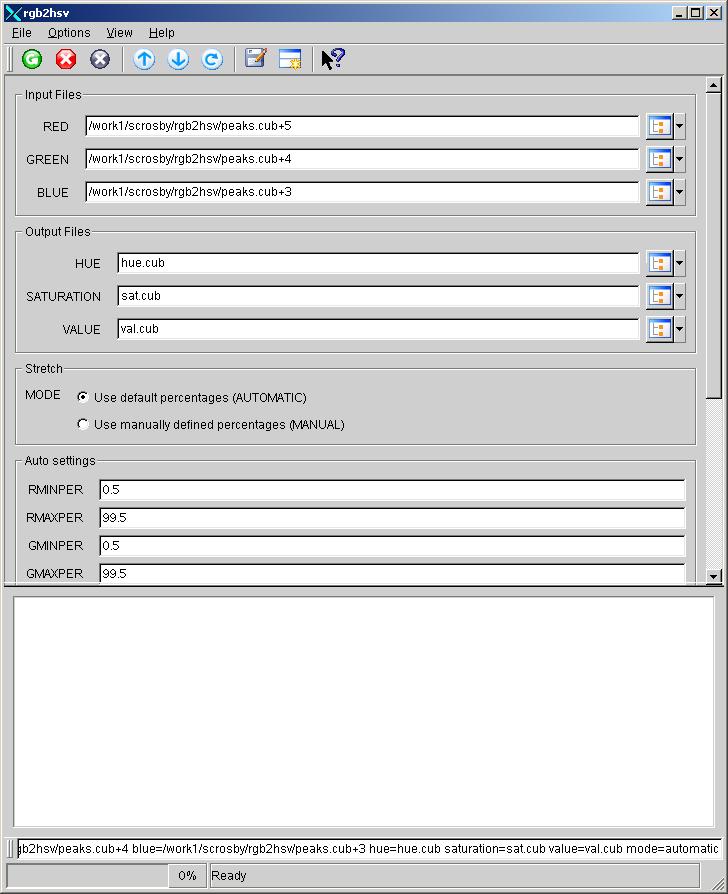Activate the What's This help cursor icon

tap(333, 59)
